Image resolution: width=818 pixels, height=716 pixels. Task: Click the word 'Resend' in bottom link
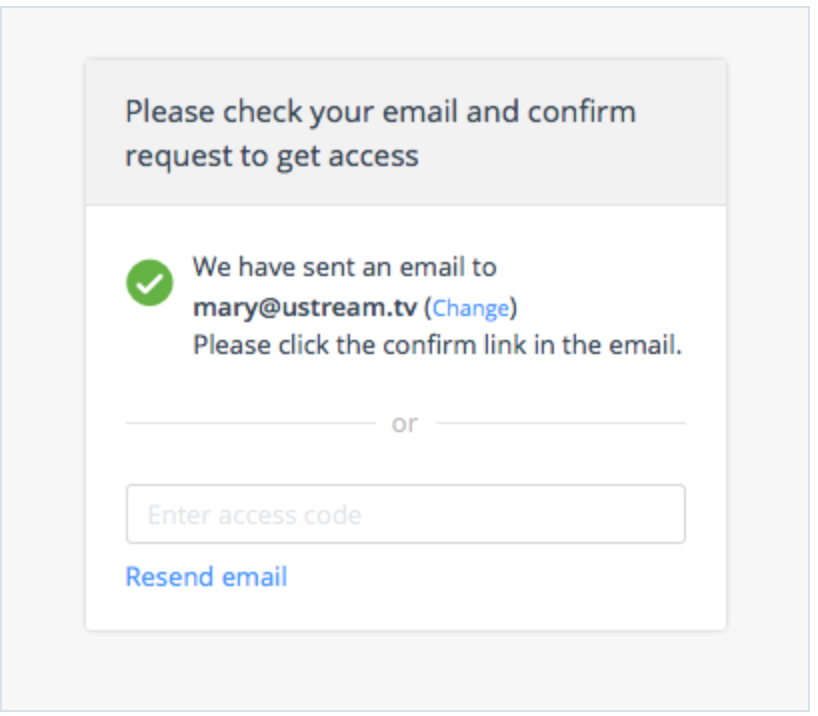[x=171, y=579]
